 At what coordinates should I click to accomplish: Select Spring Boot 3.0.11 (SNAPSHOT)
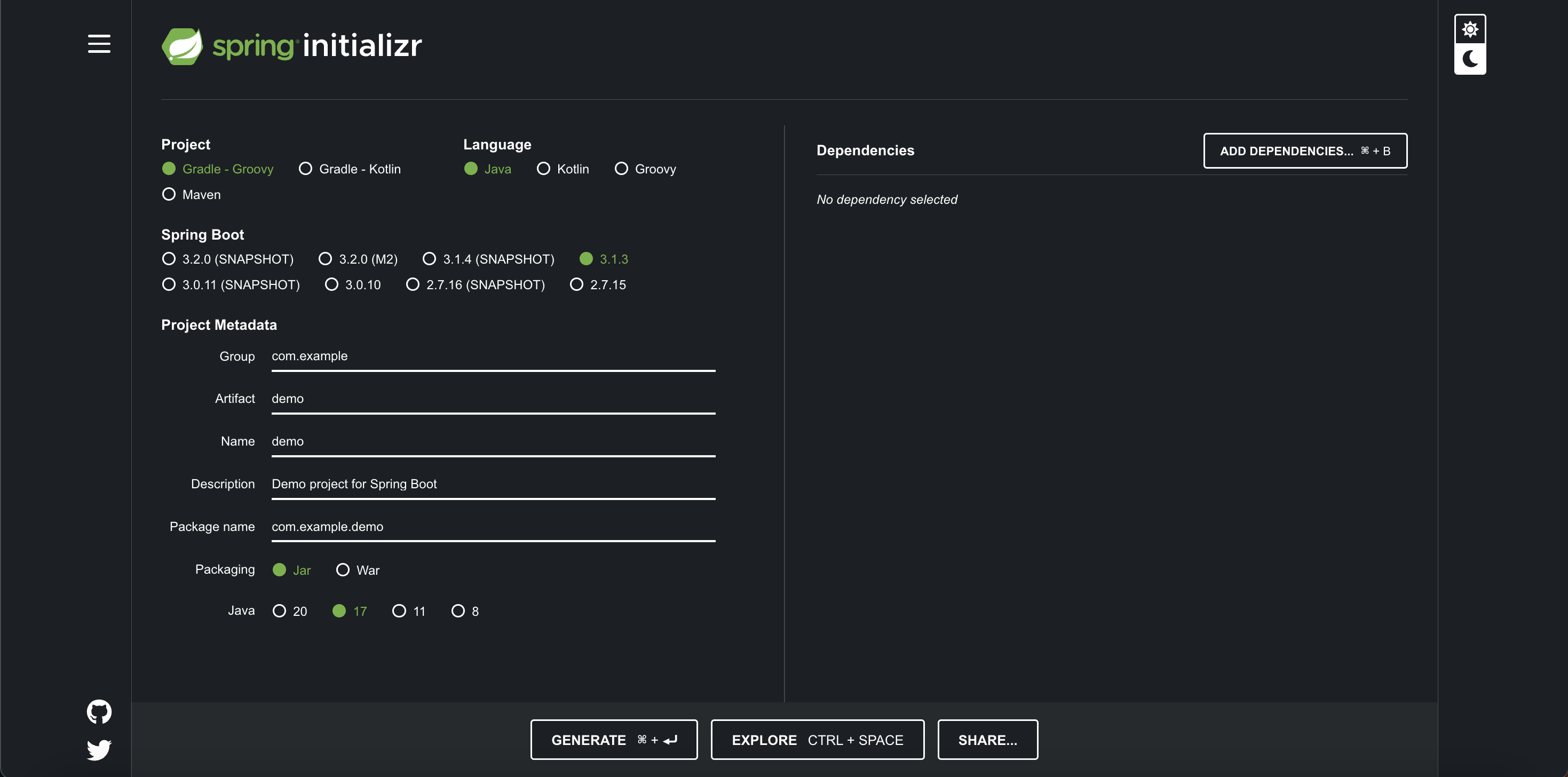231,284
